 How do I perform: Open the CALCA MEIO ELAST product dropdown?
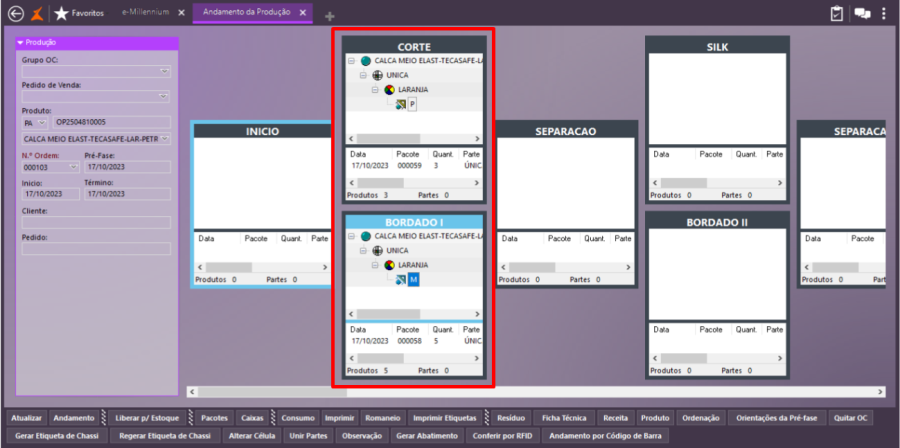tap(165, 139)
